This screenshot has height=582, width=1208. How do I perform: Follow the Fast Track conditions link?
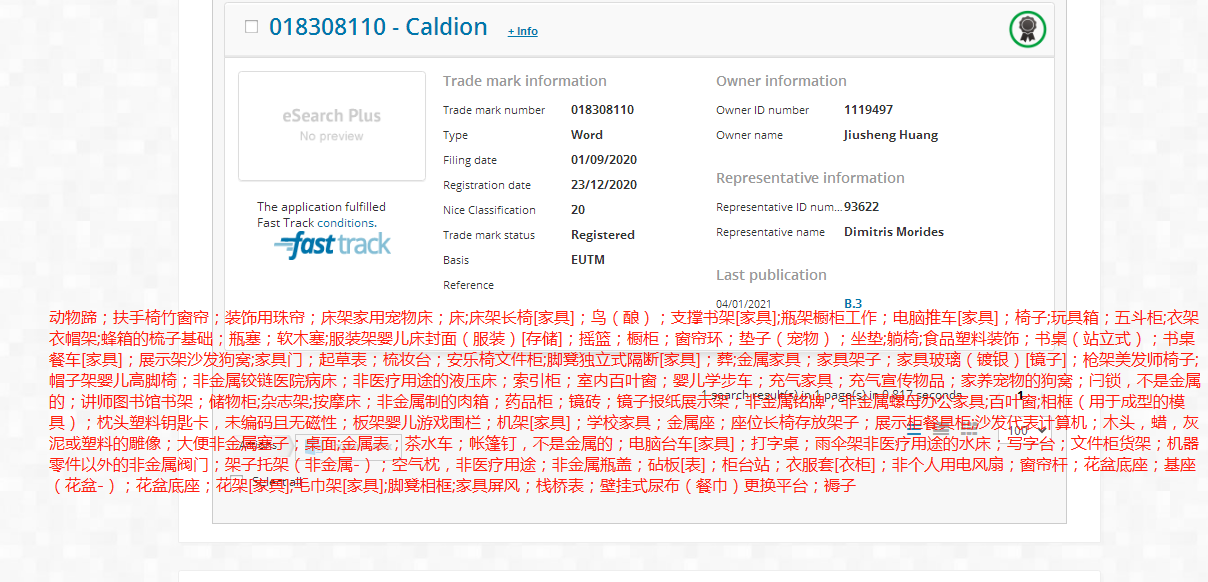pos(346,223)
